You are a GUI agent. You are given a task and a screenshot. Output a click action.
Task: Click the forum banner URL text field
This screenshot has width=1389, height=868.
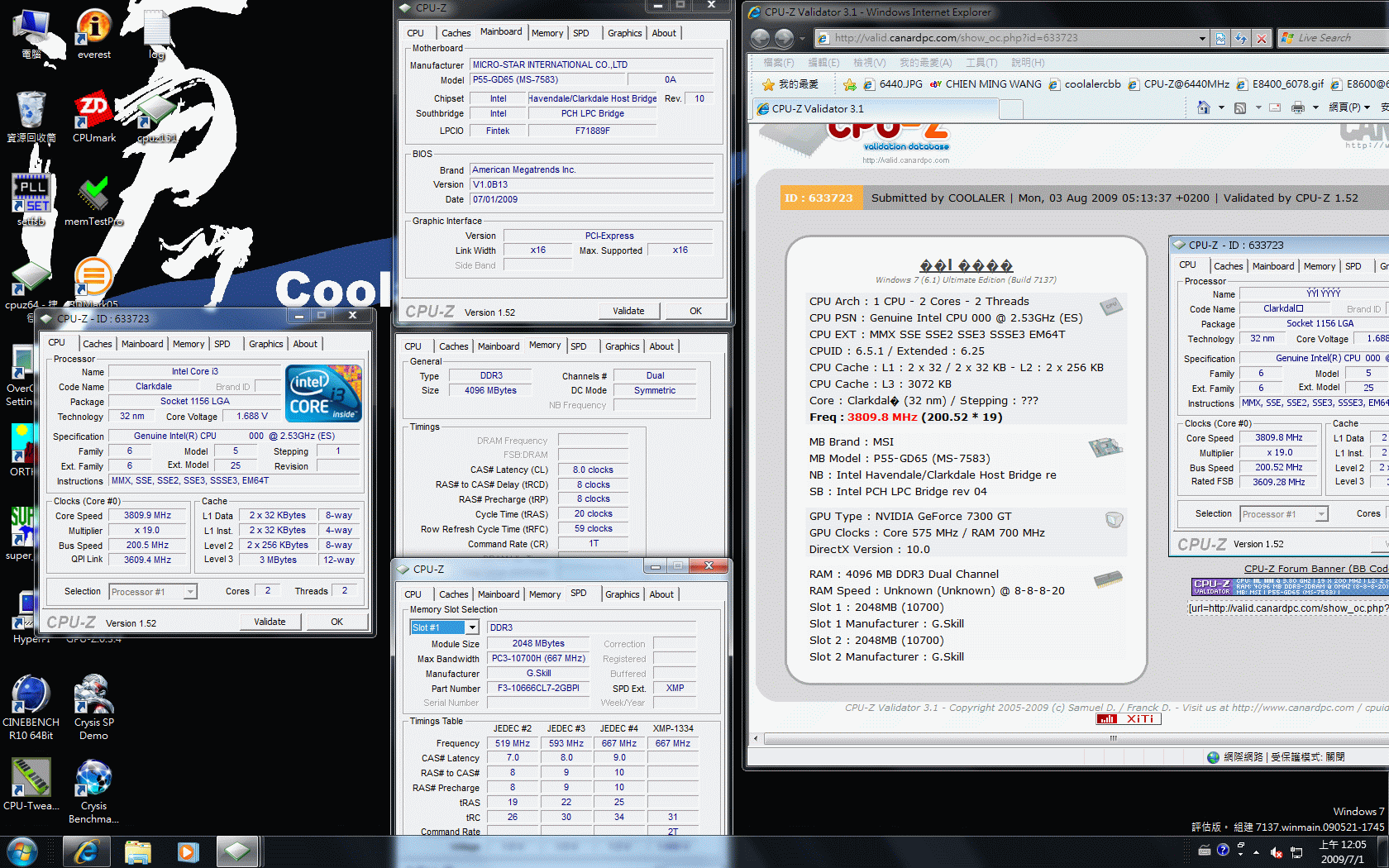[1288, 608]
